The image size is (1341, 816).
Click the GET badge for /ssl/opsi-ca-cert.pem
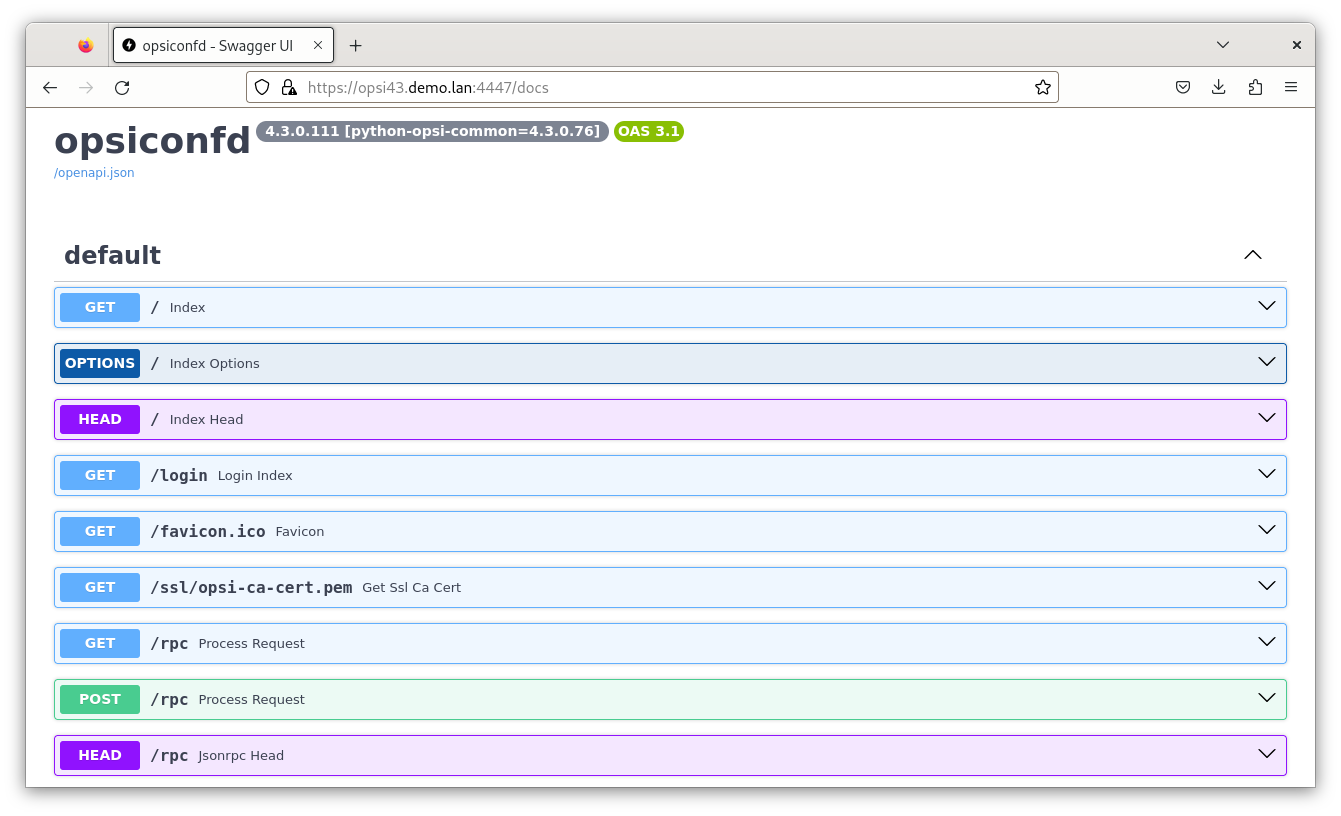click(100, 587)
